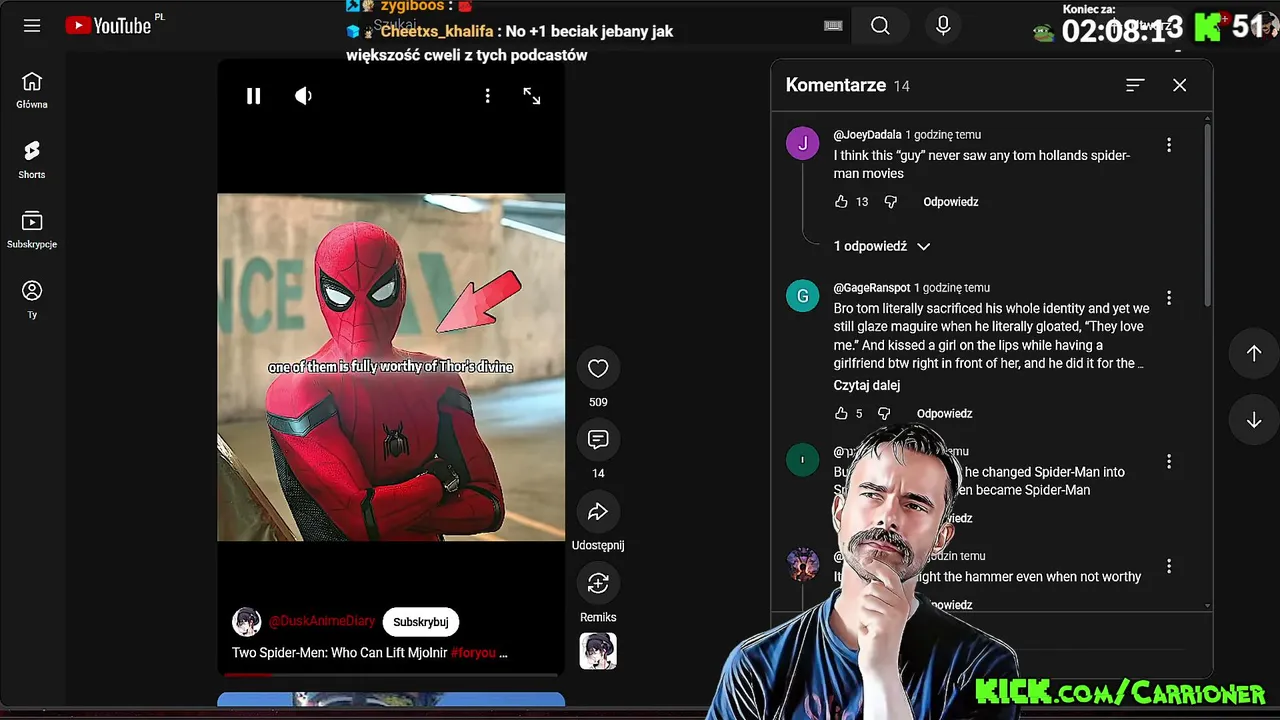Go to the next Short with down arrow
This screenshot has height=720, width=1280.
click(1254, 421)
